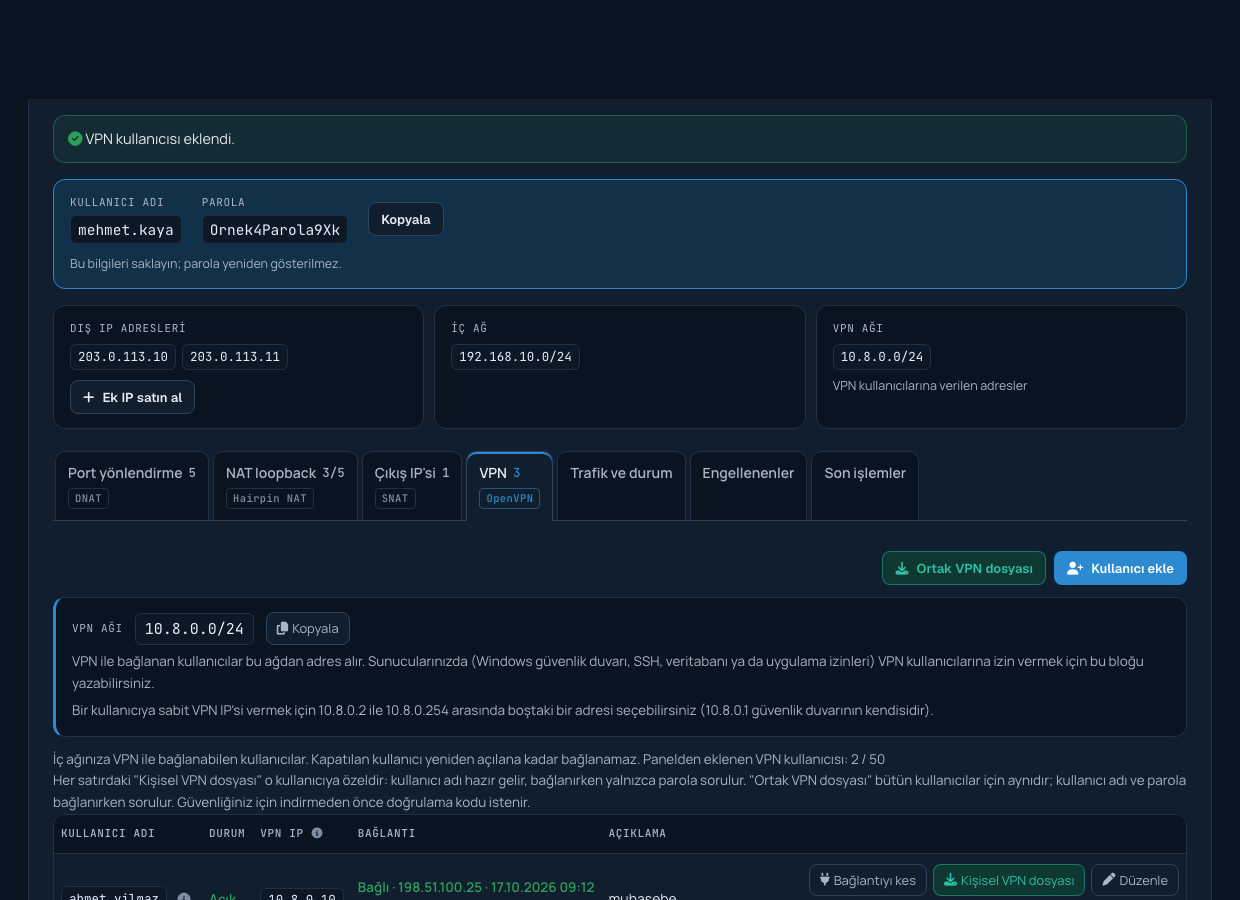Image resolution: width=1240 pixels, height=900 pixels.
Task: Click the info icon next to VPN IP header
Action: [317, 833]
